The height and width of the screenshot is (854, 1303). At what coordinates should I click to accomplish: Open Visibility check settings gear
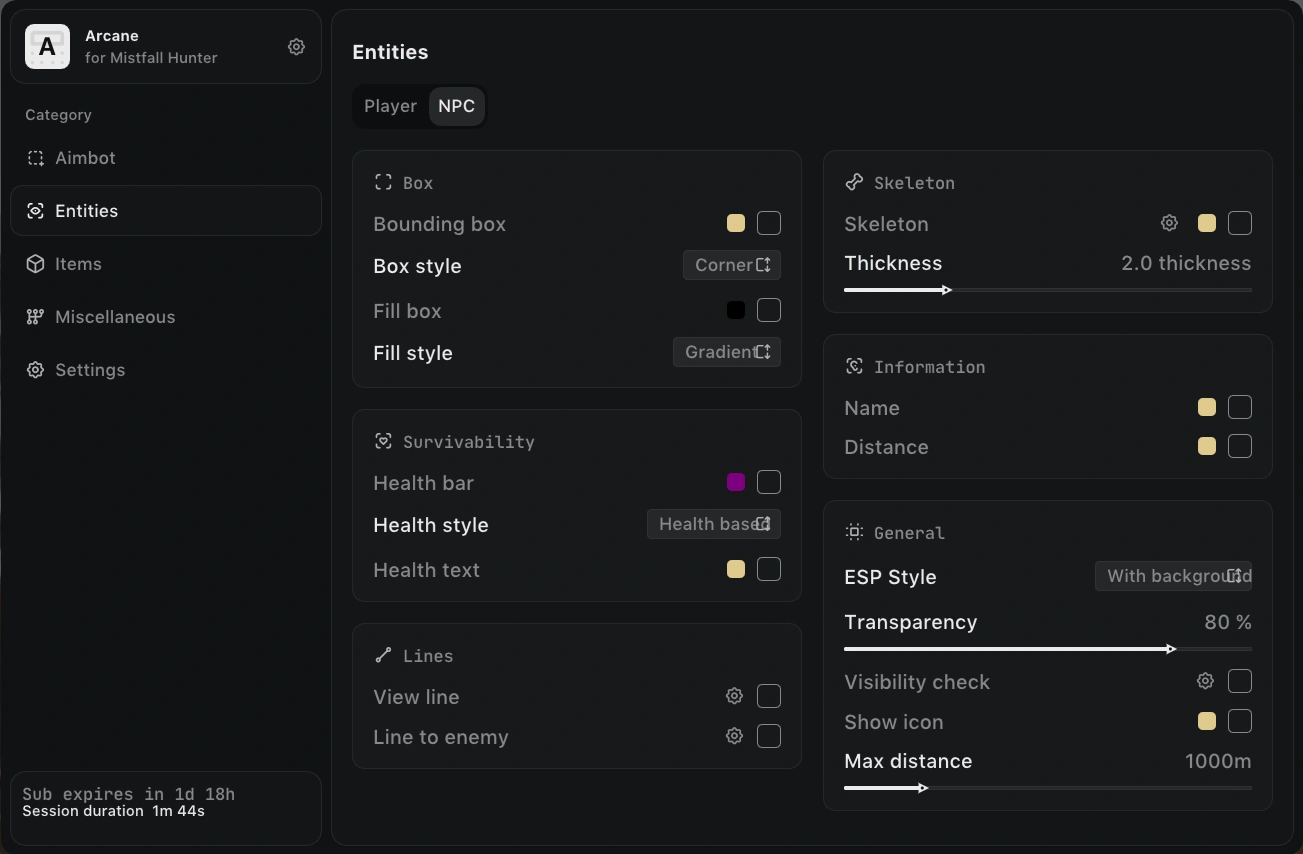tap(1205, 681)
